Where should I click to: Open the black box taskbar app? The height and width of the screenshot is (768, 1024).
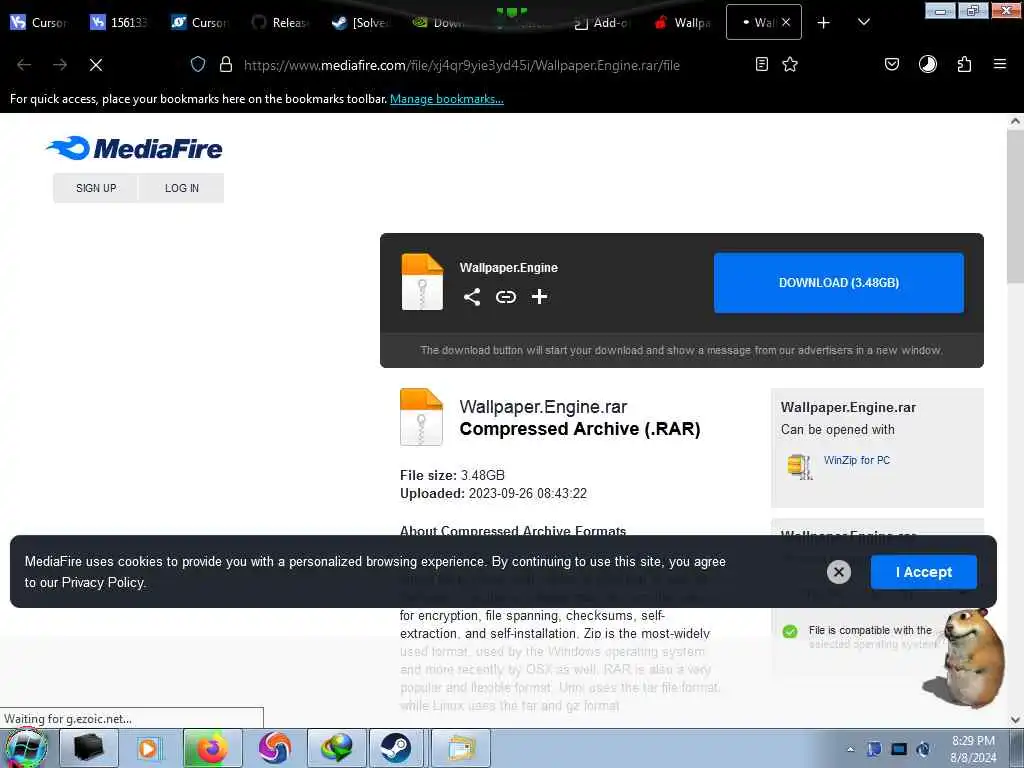(89, 748)
